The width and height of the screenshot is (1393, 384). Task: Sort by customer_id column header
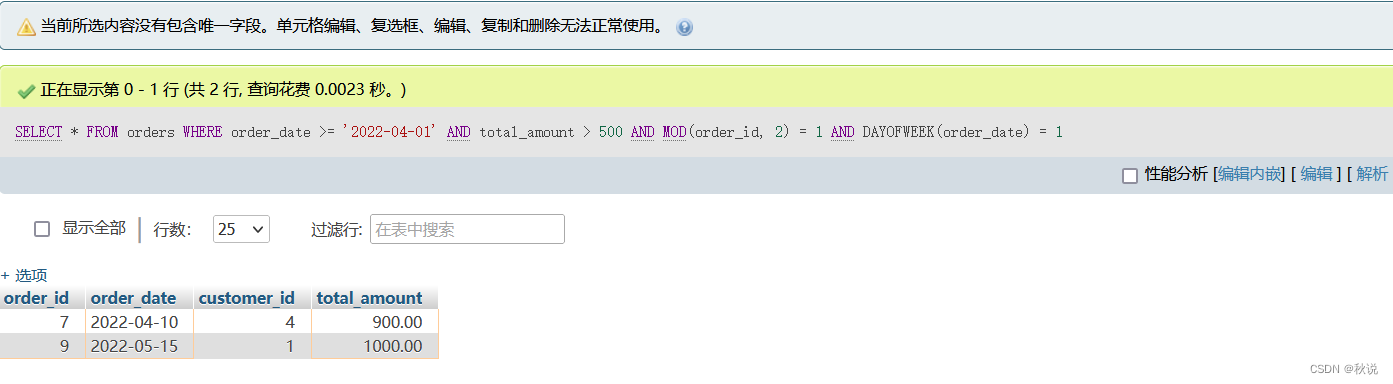[247, 298]
